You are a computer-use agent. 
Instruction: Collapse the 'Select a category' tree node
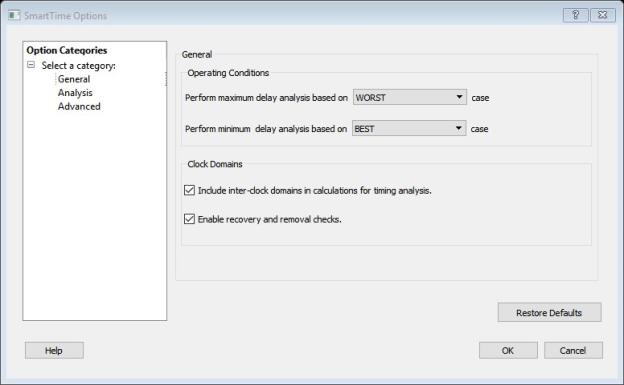pos(31,64)
